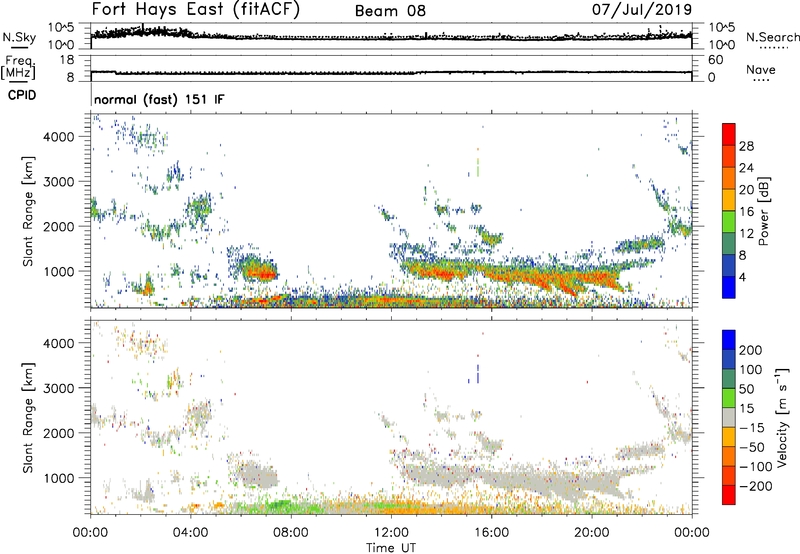Click the 'N.Search' legend label
The image size is (800, 554).
click(x=772, y=37)
